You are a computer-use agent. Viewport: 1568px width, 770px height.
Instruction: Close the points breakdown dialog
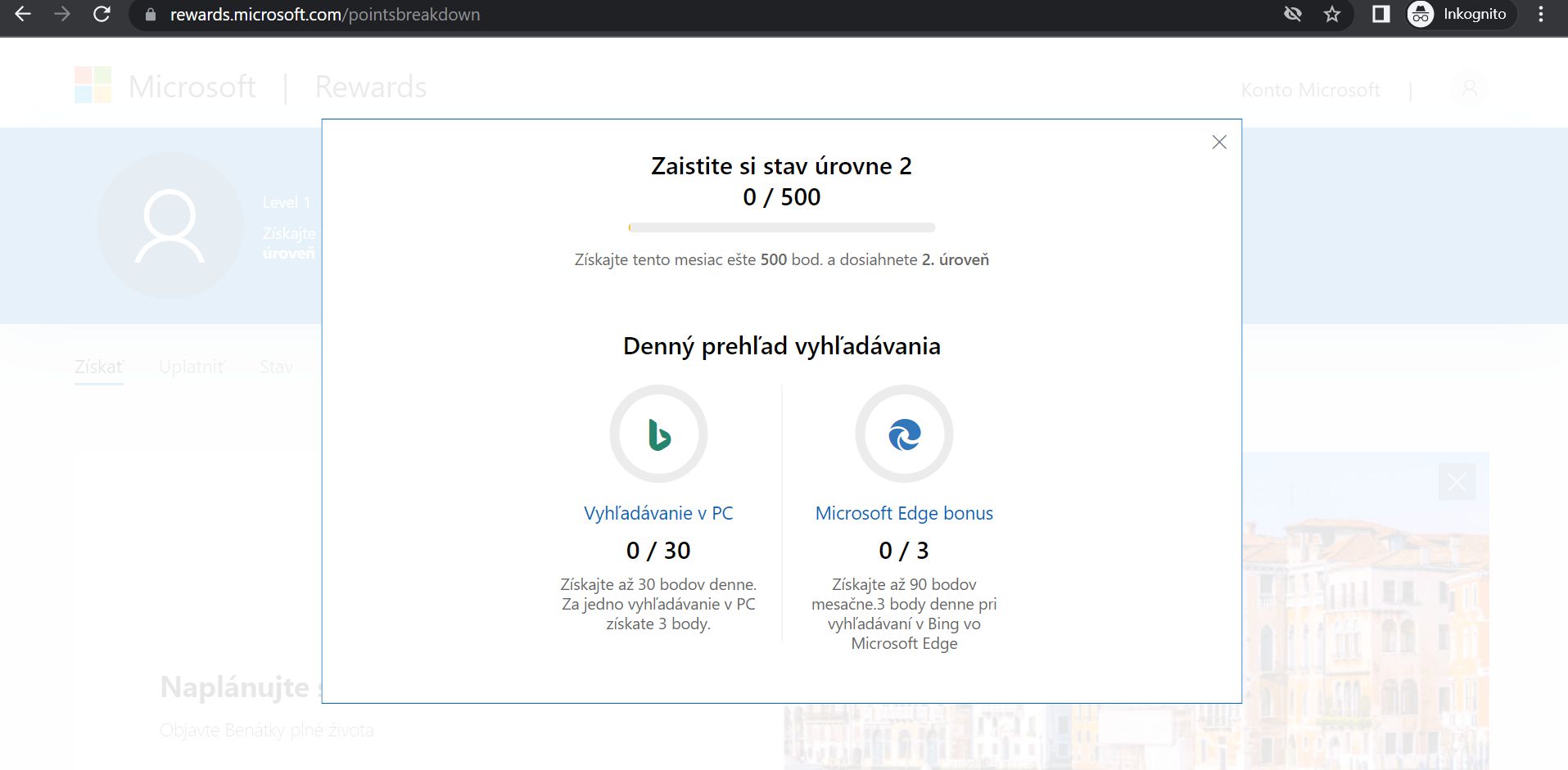[x=1219, y=142]
